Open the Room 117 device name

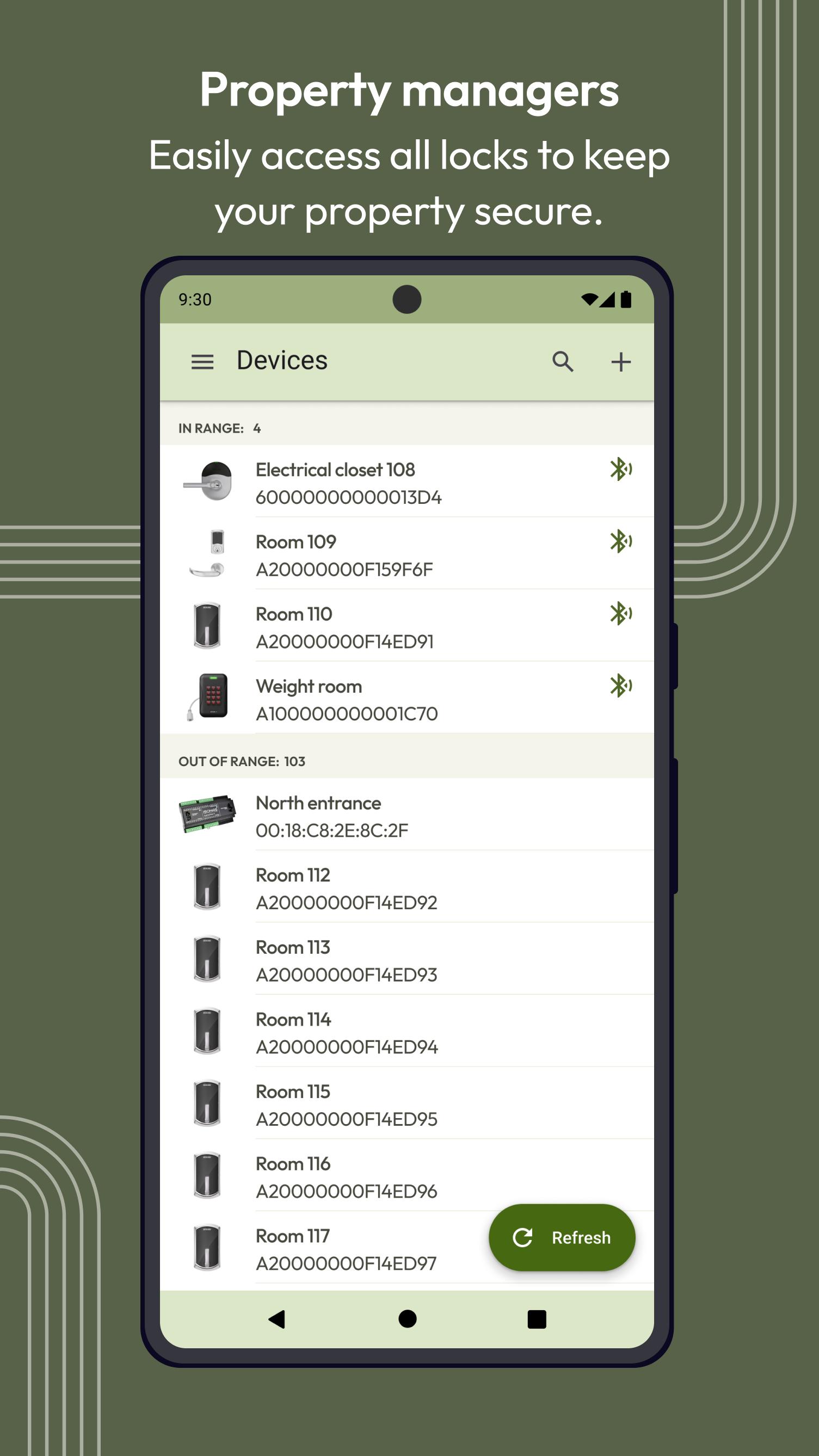coord(292,1237)
